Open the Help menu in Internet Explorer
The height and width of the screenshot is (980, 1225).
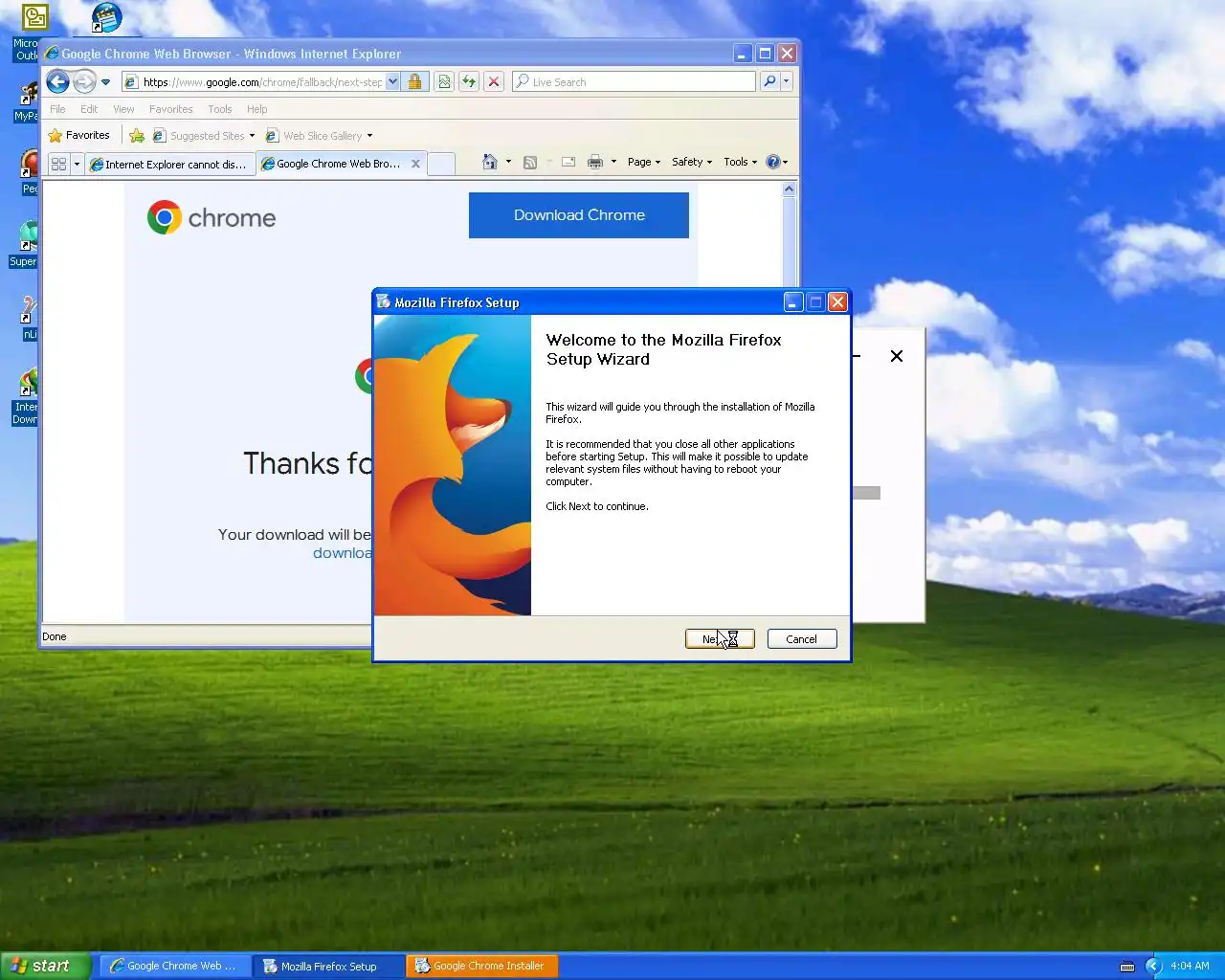tap(256, 109)
